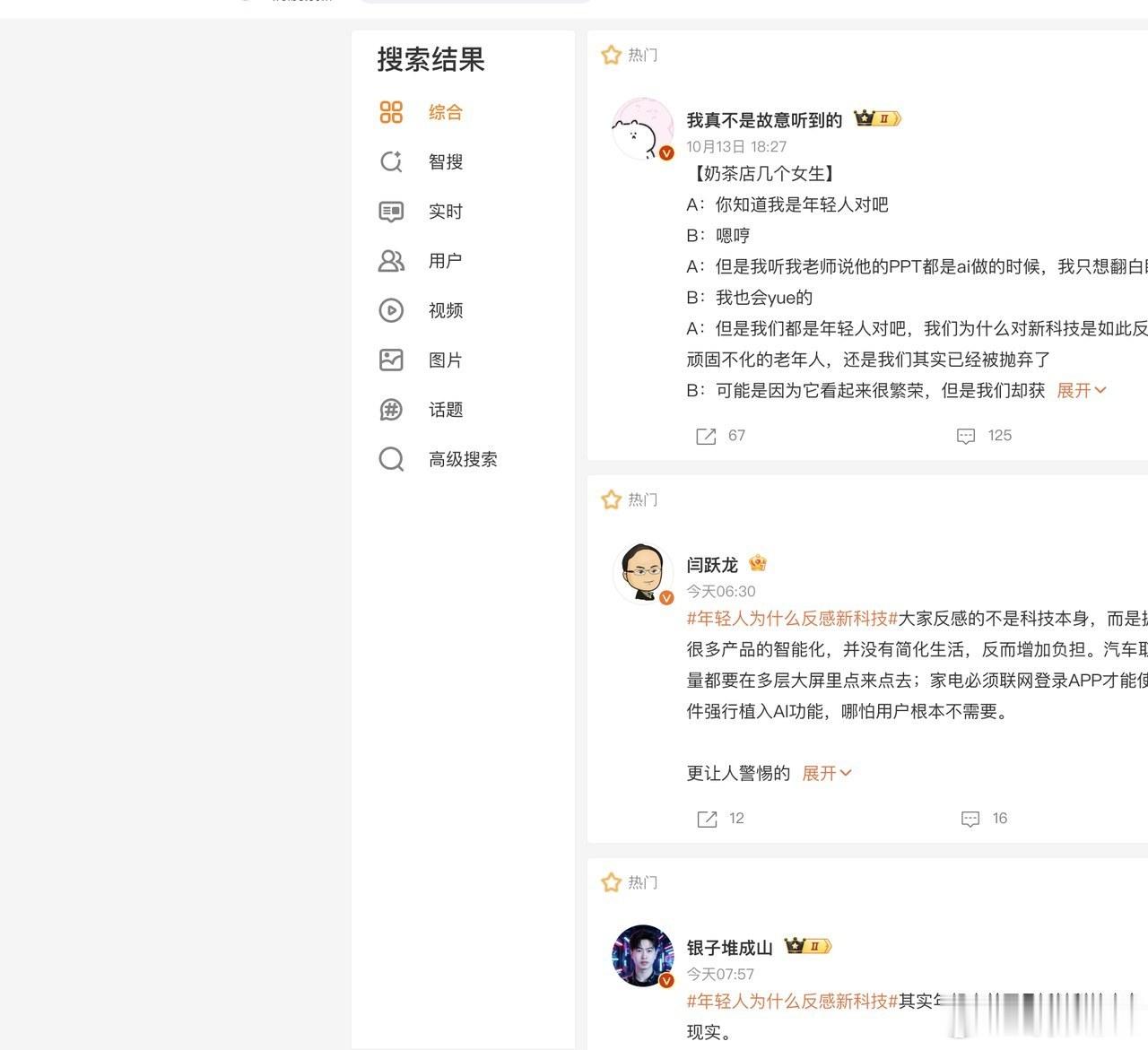Screen dimensions: 1148x1050
Task: Click the 热门 star icon above 闫跃龙 post
Action: [x=612, y=499]
